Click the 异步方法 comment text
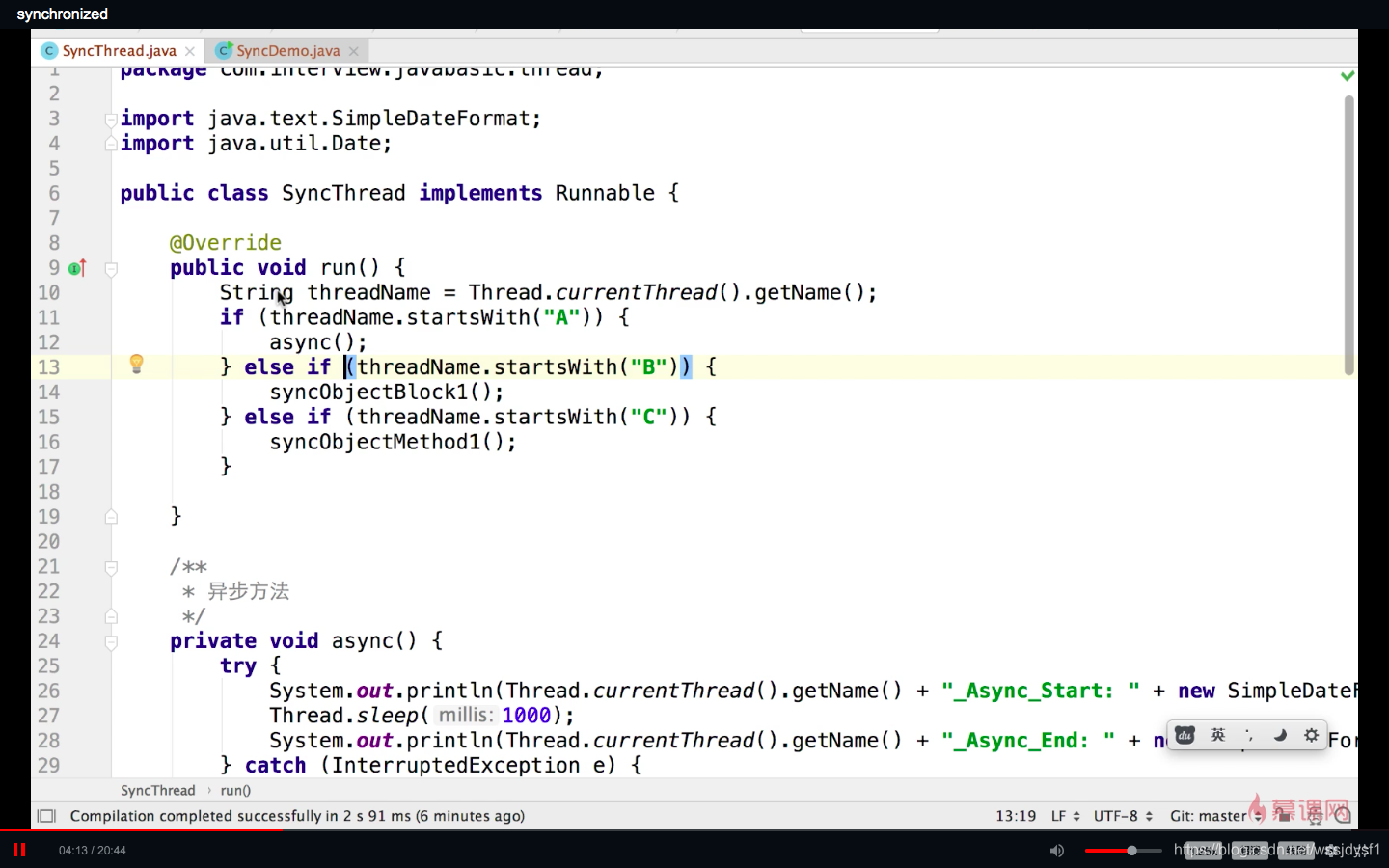 (x=248, y=591)
